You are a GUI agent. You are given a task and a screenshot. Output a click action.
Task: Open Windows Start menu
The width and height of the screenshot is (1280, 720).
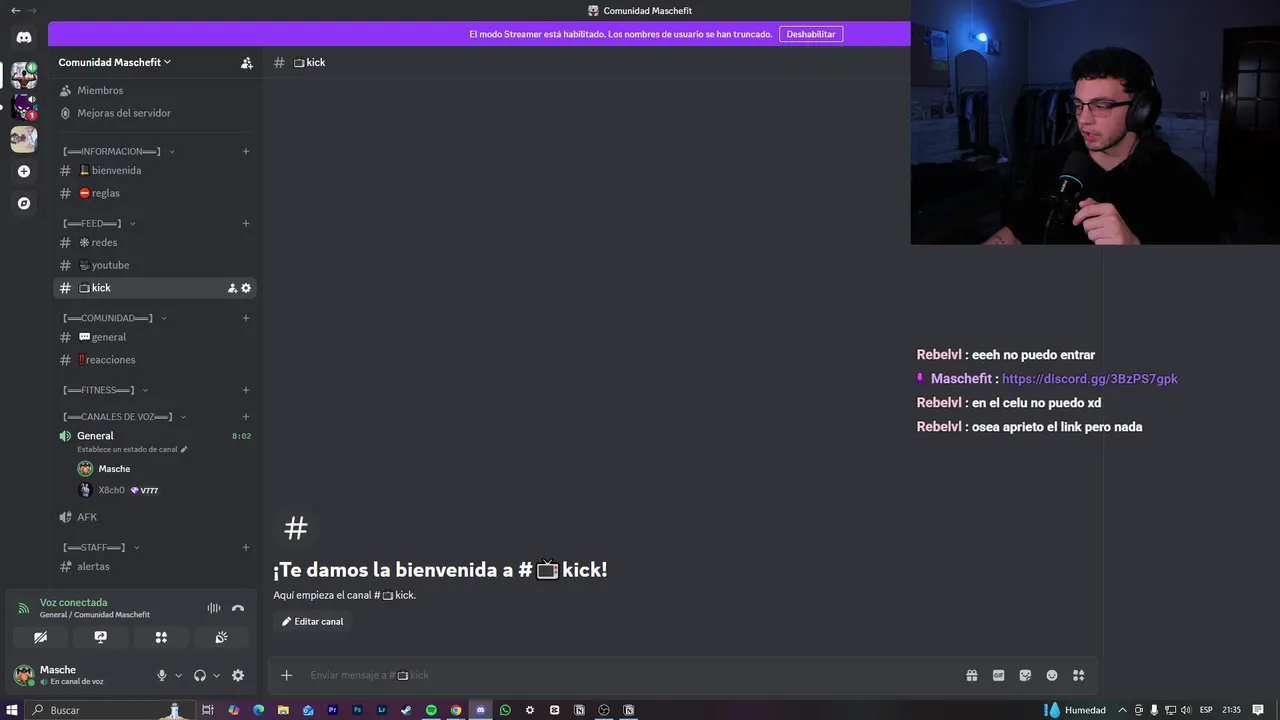(12, 710)
